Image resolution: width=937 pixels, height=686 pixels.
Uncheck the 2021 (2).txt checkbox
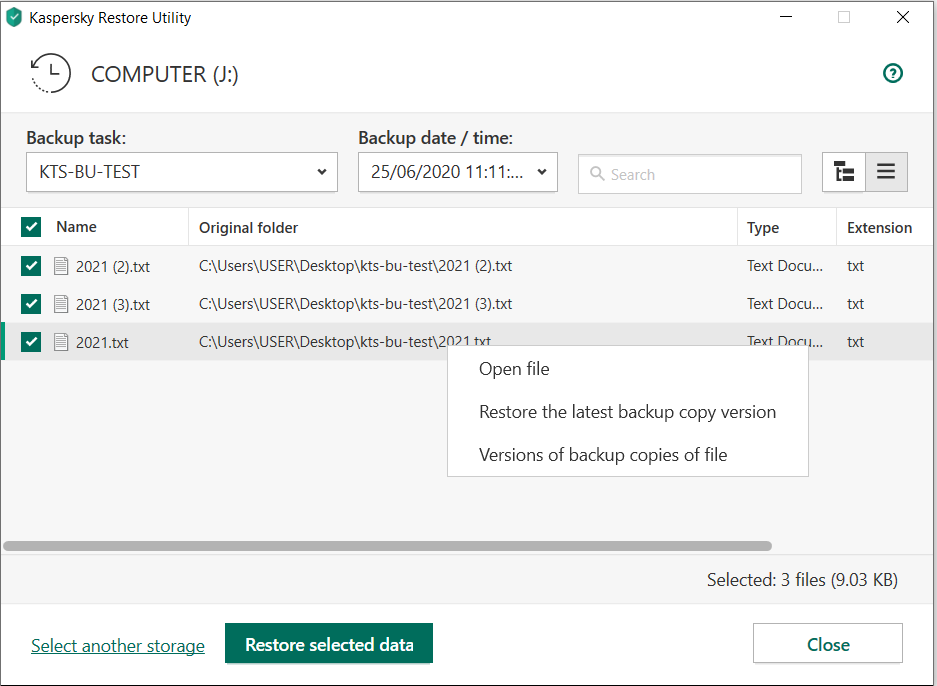pos(31,266)
